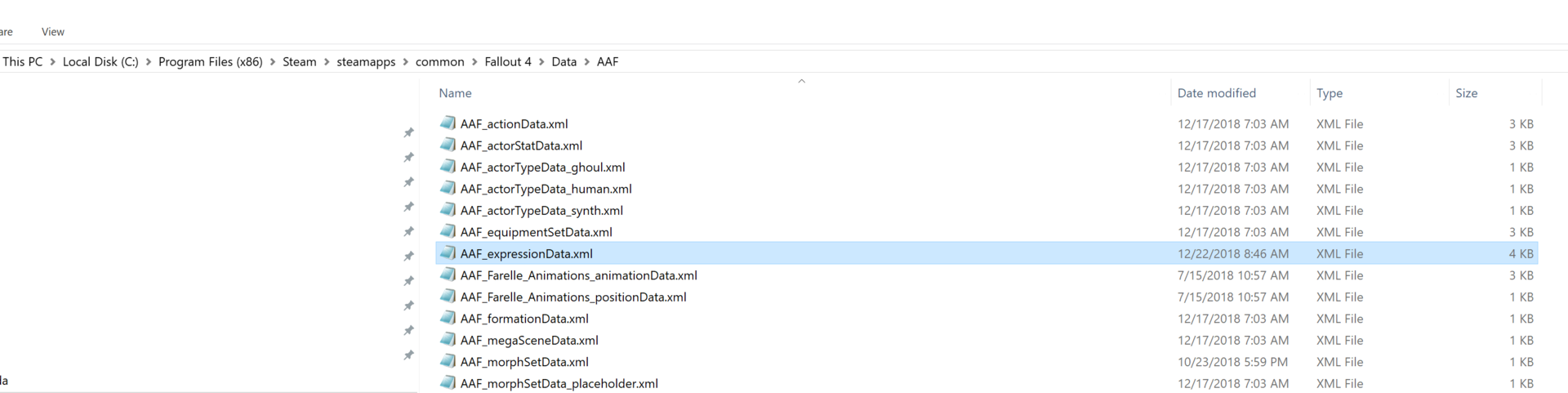
Task: Go to Program Files (x86) breadcrumb
Action: [x=211, y=62]
